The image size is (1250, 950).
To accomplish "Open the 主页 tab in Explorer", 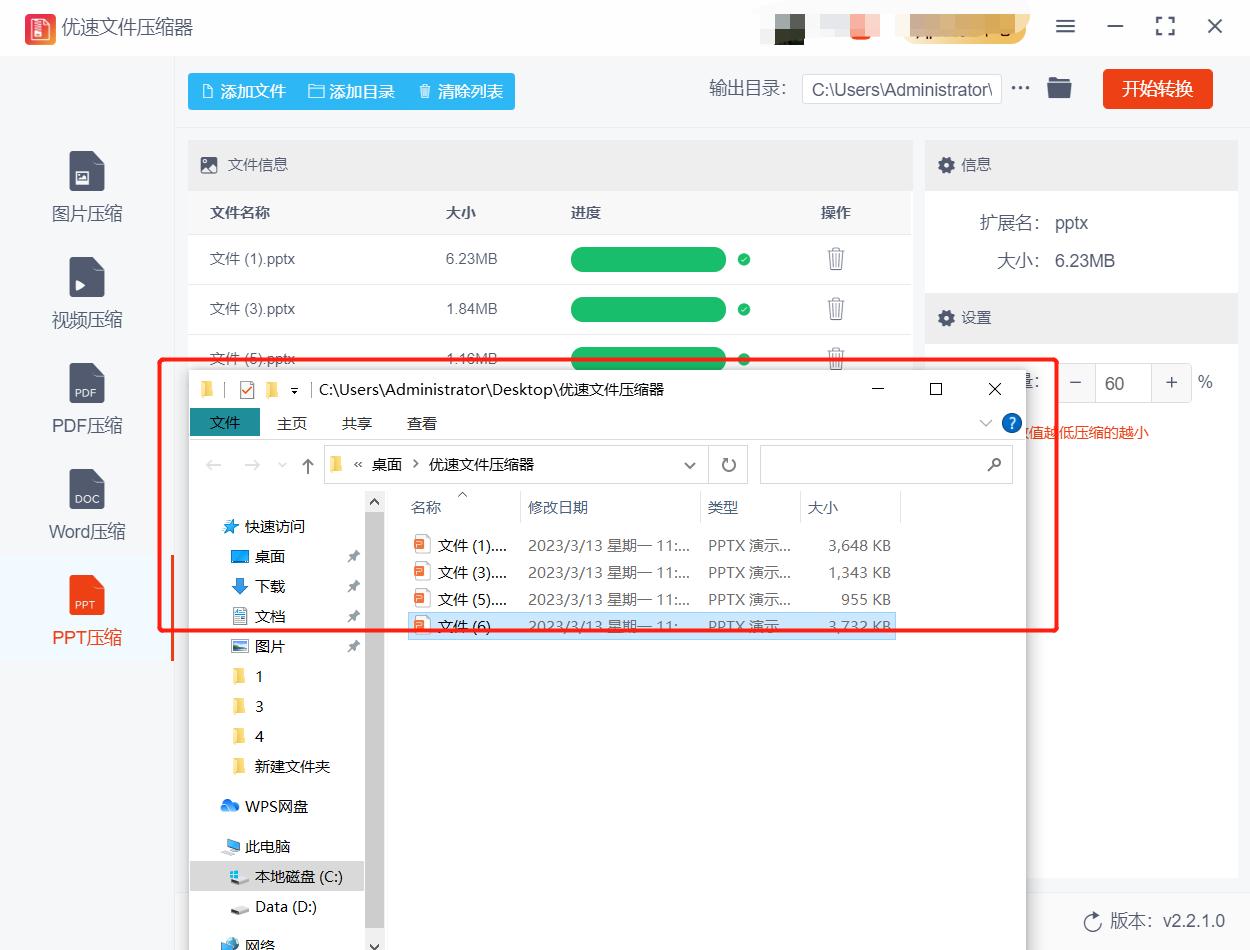I will coord(292,423).
